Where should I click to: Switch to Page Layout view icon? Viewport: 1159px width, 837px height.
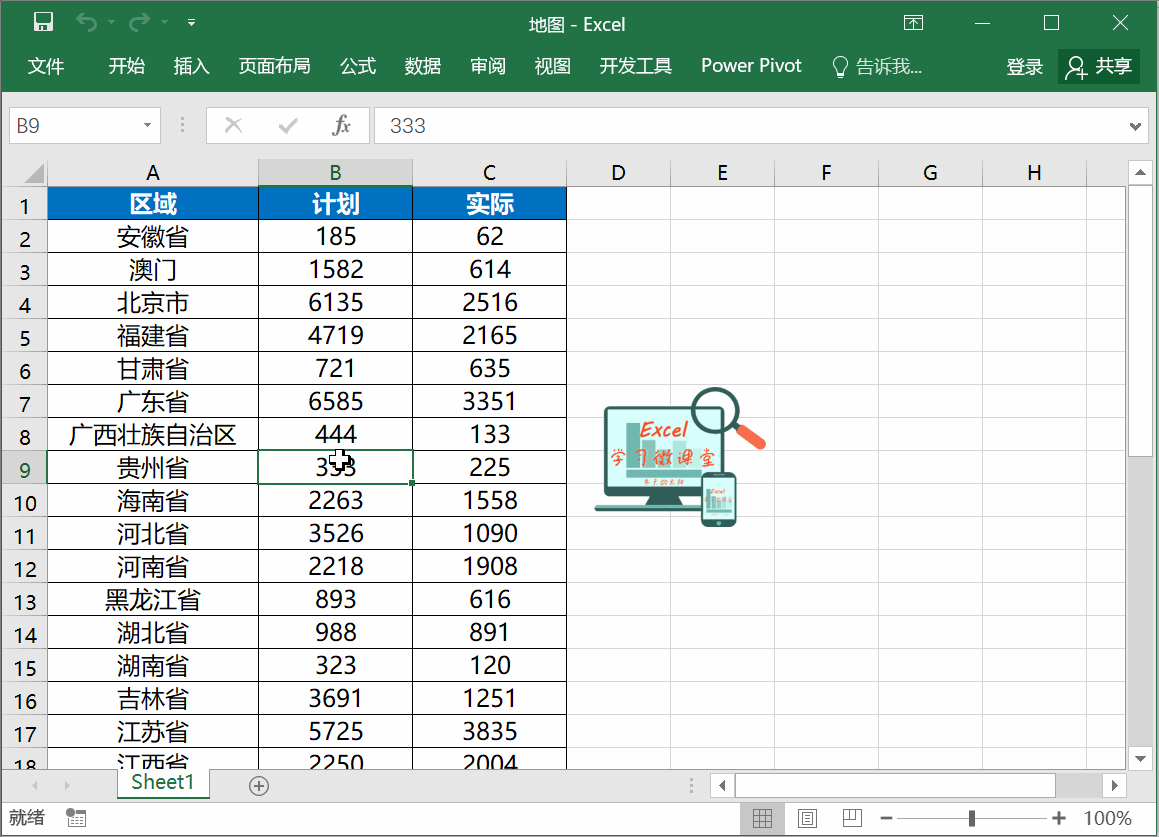tap(807, 819)
